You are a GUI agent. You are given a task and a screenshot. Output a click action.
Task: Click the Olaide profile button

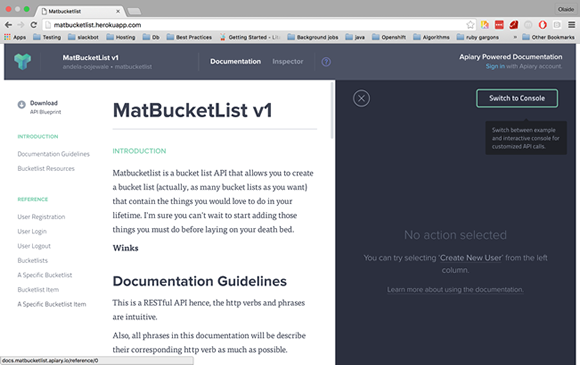tap(566, 9)
